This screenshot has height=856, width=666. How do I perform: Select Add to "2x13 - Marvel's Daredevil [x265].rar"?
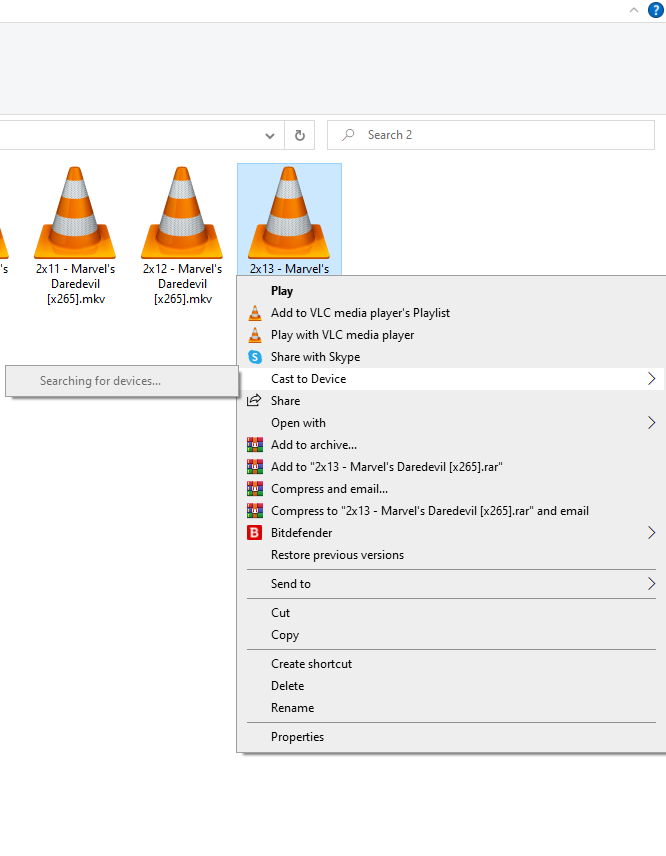[x=451, y=467]
